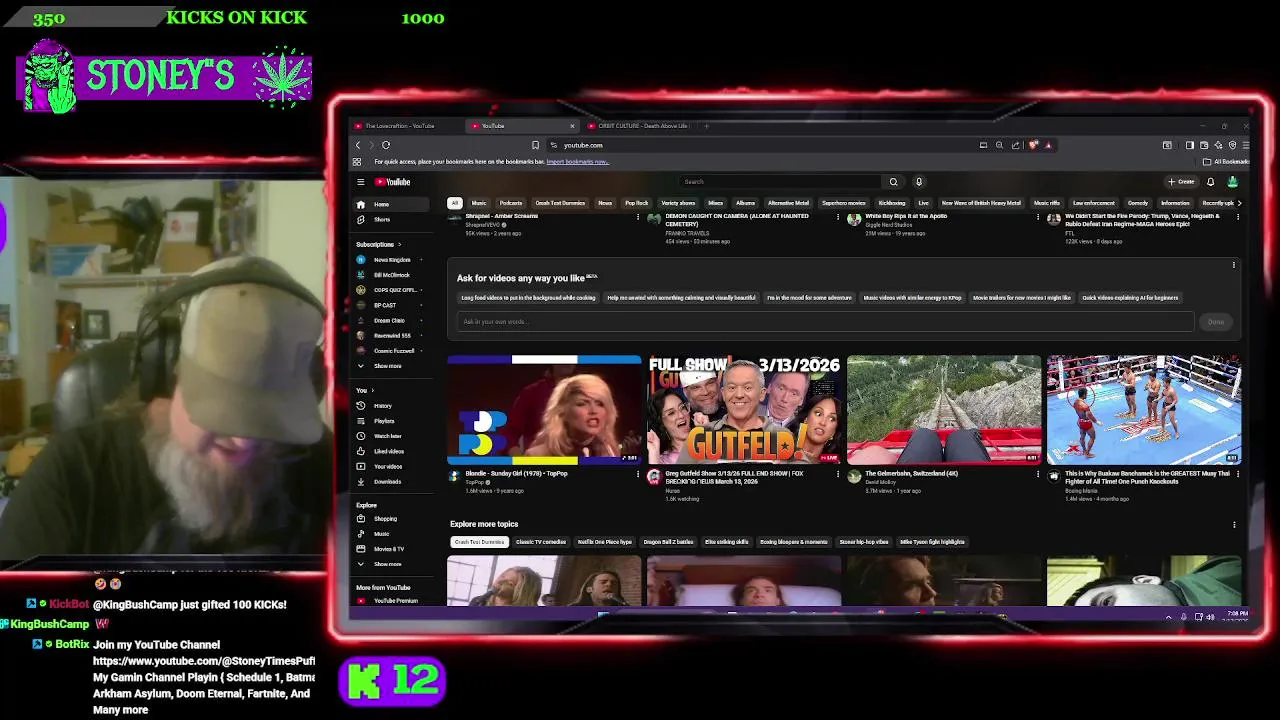1280x720 pixels.
Task: Click the Create button
Action: click(1181, 182)
